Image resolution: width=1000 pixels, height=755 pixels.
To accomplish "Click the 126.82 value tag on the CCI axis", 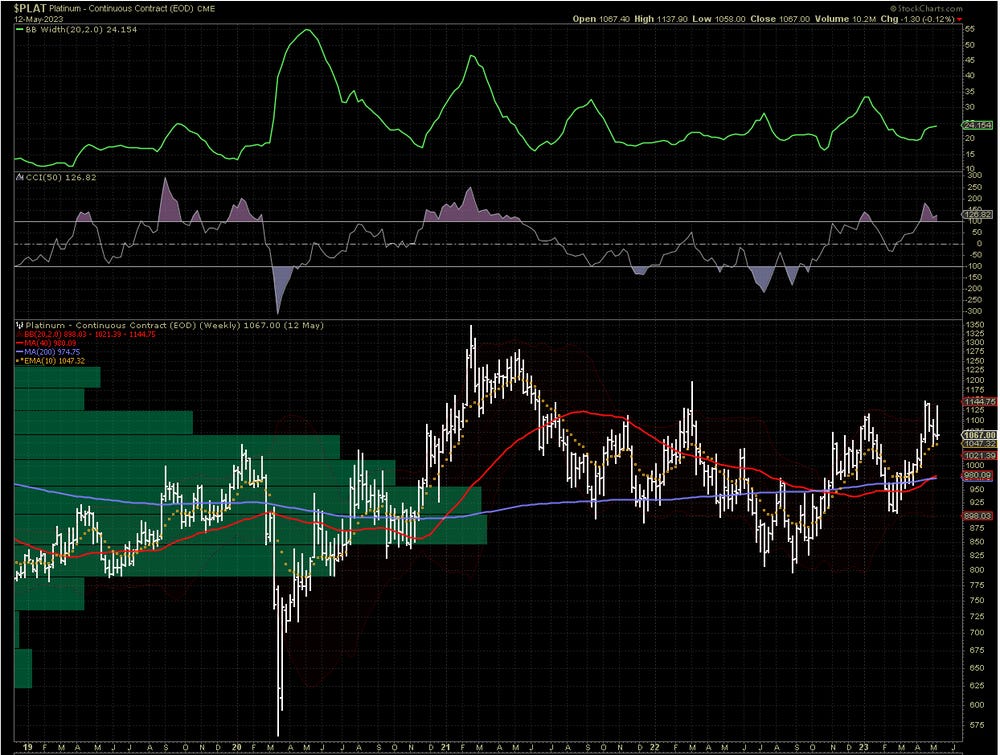I will click(x=978, y=214).
